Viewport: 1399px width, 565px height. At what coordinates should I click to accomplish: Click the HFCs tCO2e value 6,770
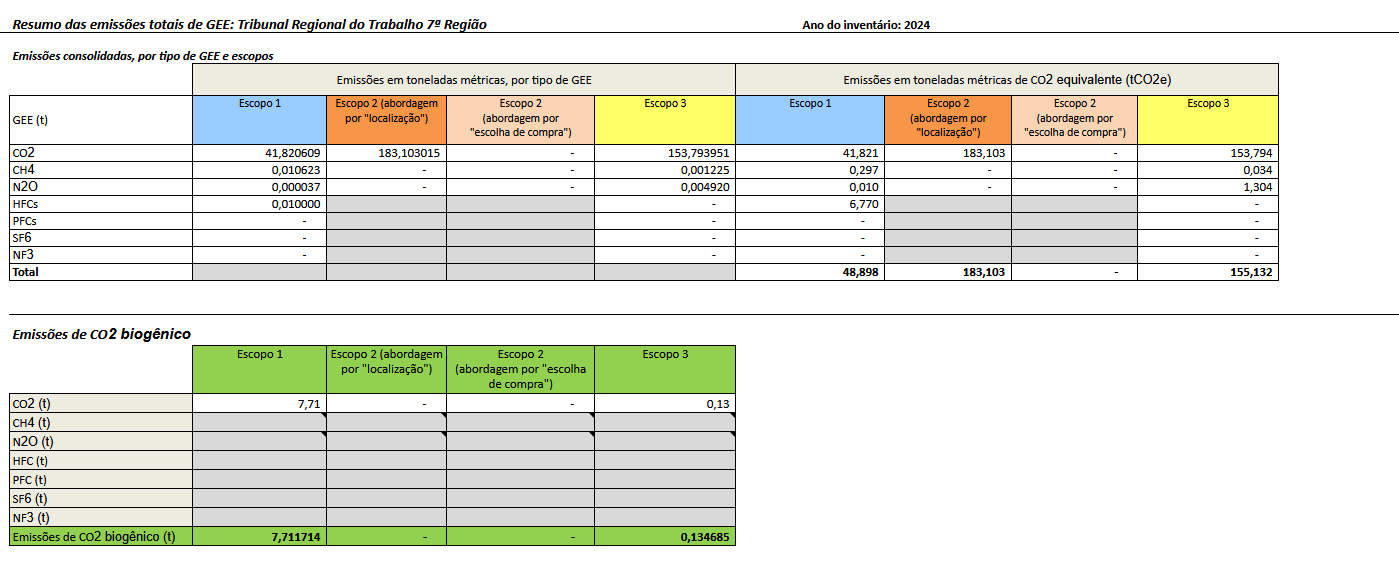(809, 204)
